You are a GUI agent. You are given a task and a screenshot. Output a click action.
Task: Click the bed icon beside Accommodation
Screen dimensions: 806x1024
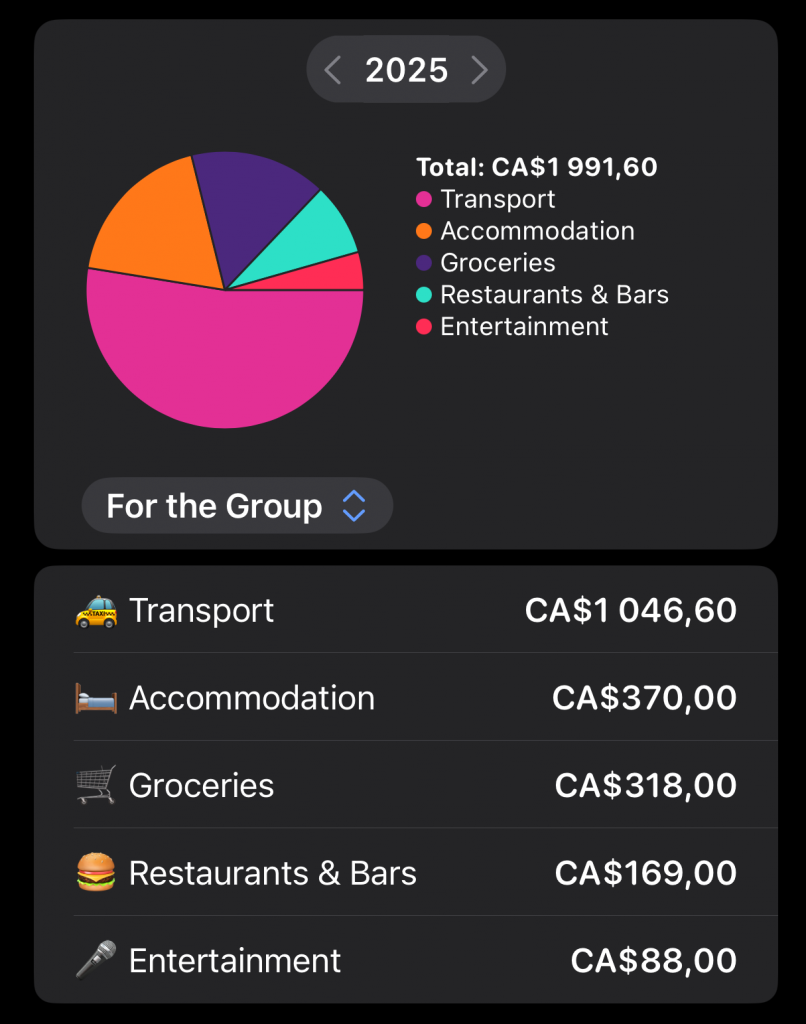click(x=96, y=698)
